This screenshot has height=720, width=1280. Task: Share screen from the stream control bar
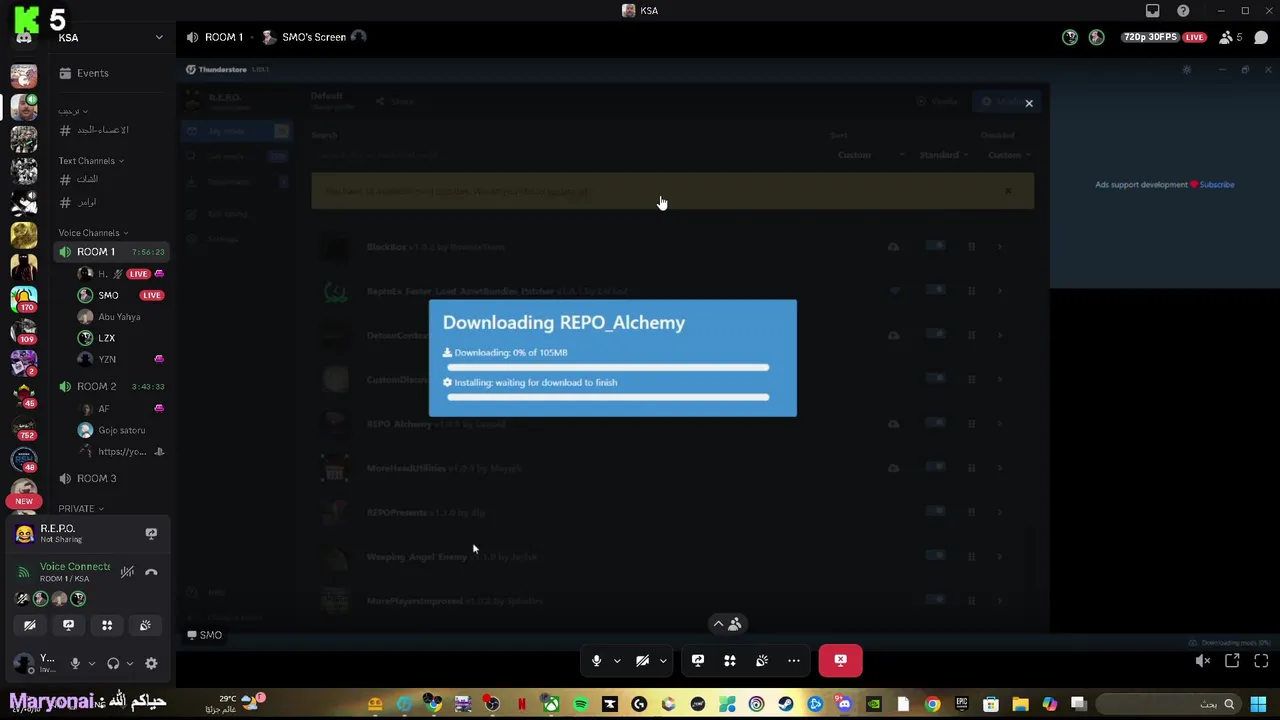click(x=698, y=661)
